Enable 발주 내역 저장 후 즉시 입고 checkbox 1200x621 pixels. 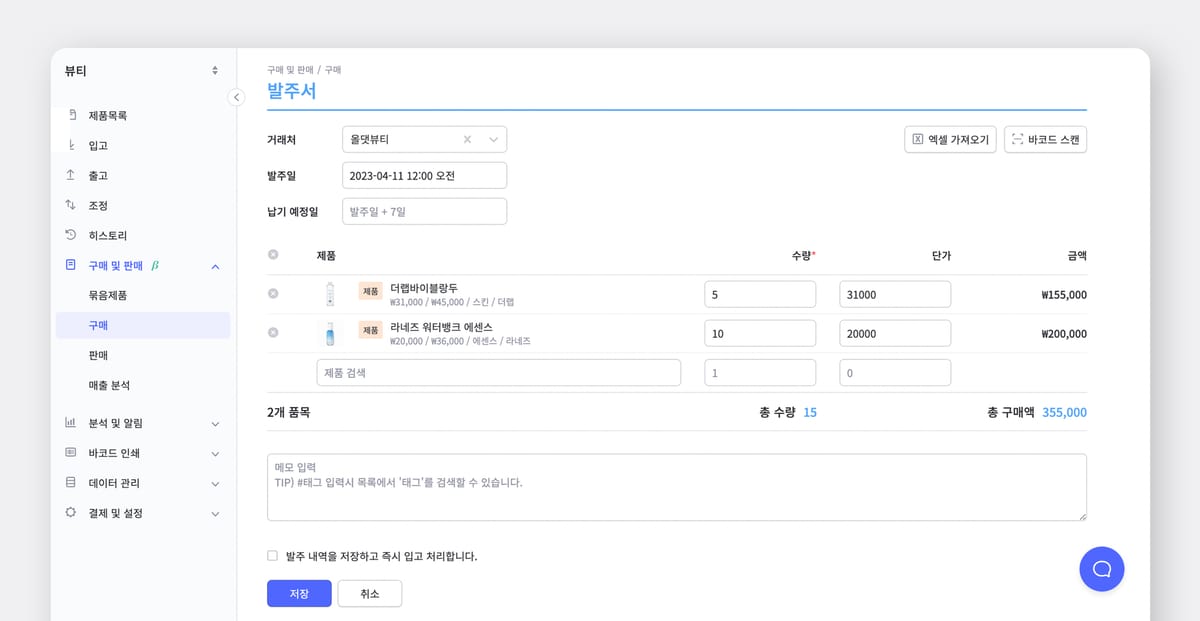271,555
